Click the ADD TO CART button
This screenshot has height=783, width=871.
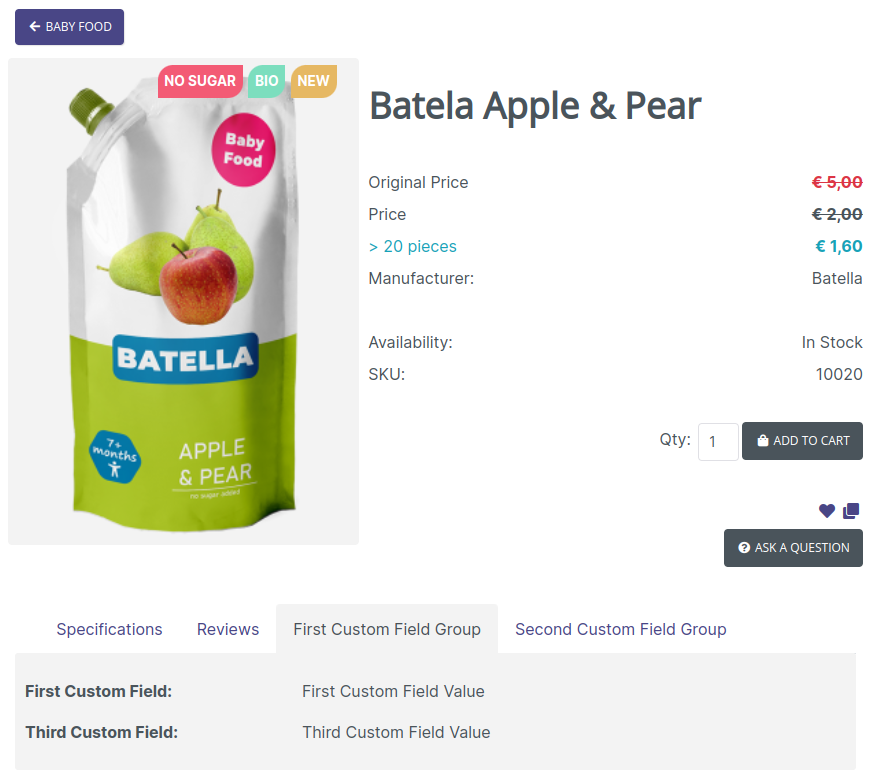pyautogui.click(x=802, y=441)
